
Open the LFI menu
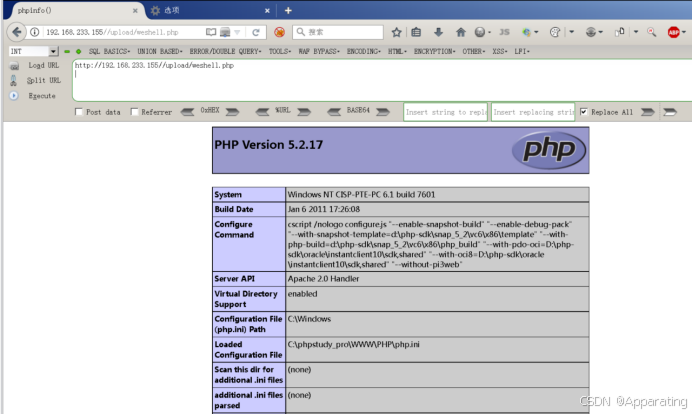pyautogui.click(x=522, y=52)
